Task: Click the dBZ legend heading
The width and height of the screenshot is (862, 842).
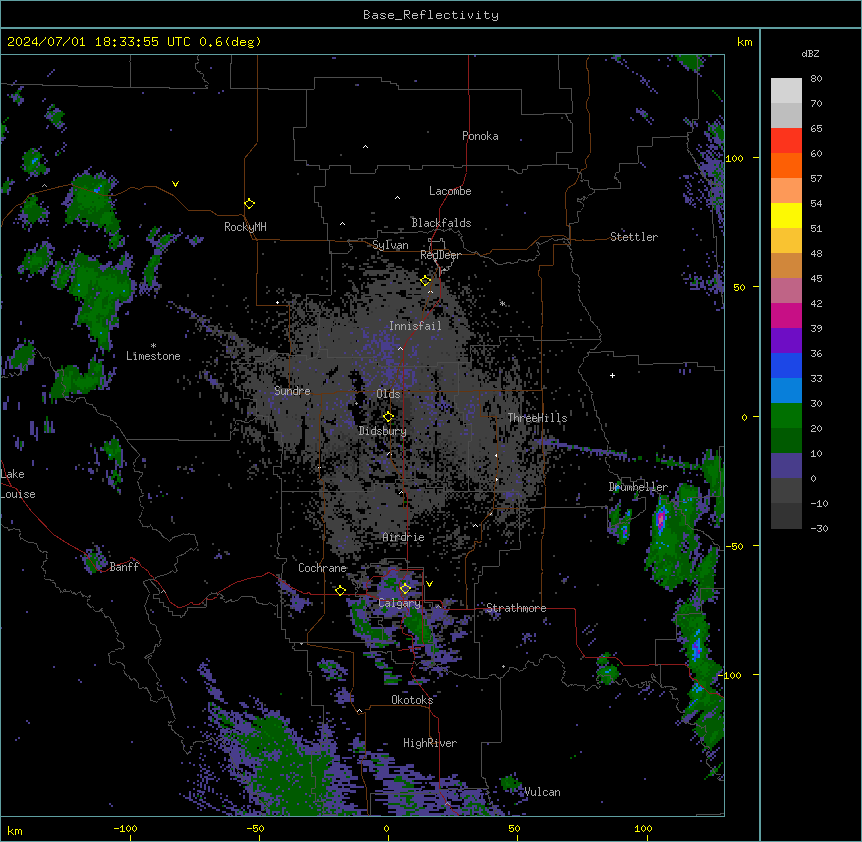Action: click(x=810, y=53)
